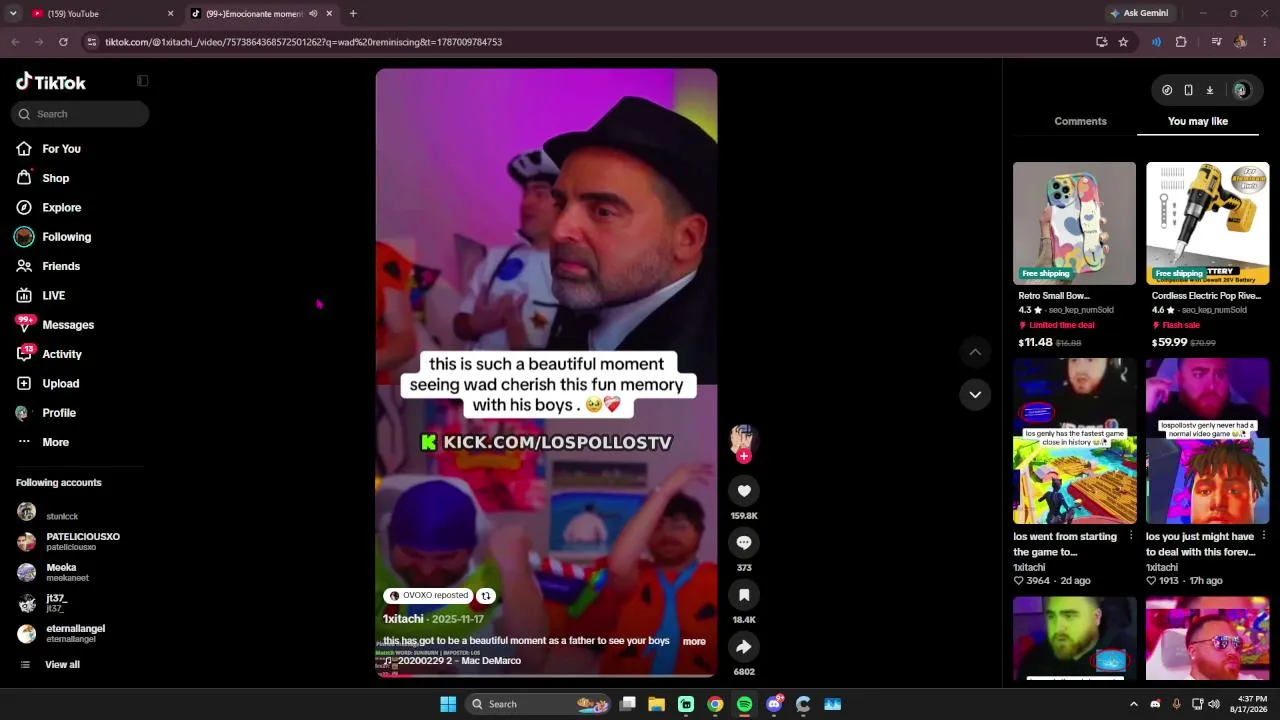
Task: Go to the next video
Action: pyautogui.click(x=975, y=394)
